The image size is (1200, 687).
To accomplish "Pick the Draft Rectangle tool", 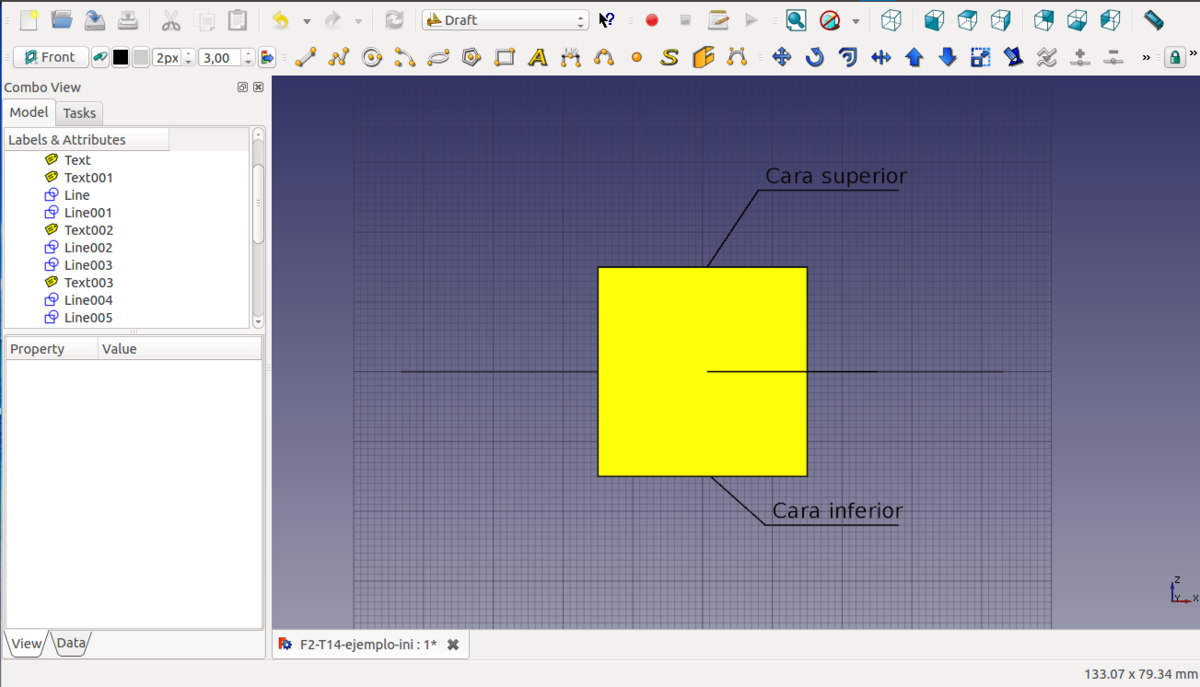I will [505, 58].
